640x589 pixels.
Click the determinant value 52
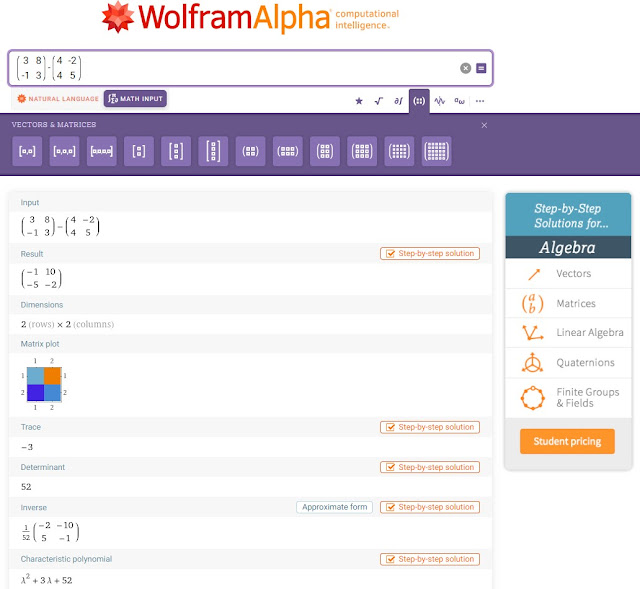(x=26, y=487)
